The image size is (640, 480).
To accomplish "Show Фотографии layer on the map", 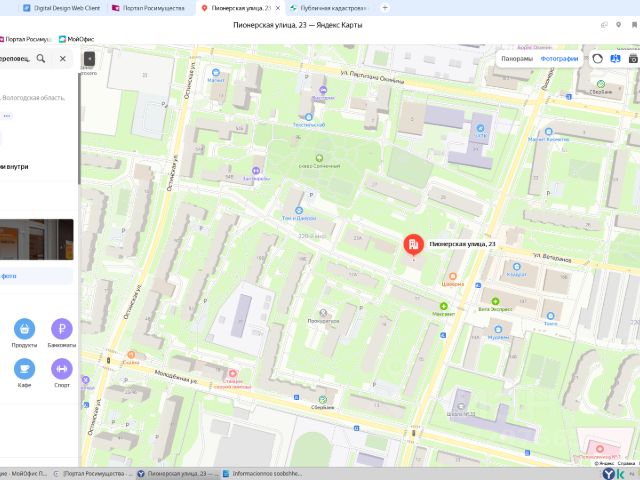I will [x=559, y=59].
